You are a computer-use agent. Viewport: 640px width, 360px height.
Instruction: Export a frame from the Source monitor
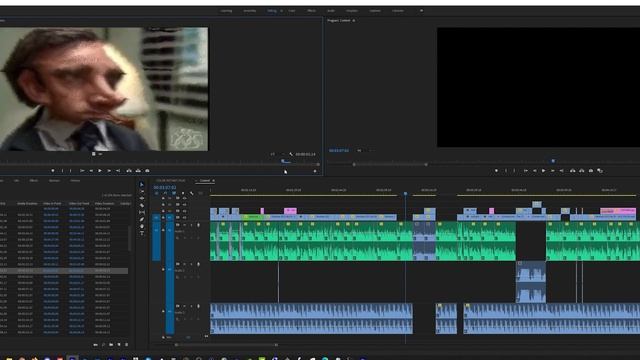click(147, 171)
